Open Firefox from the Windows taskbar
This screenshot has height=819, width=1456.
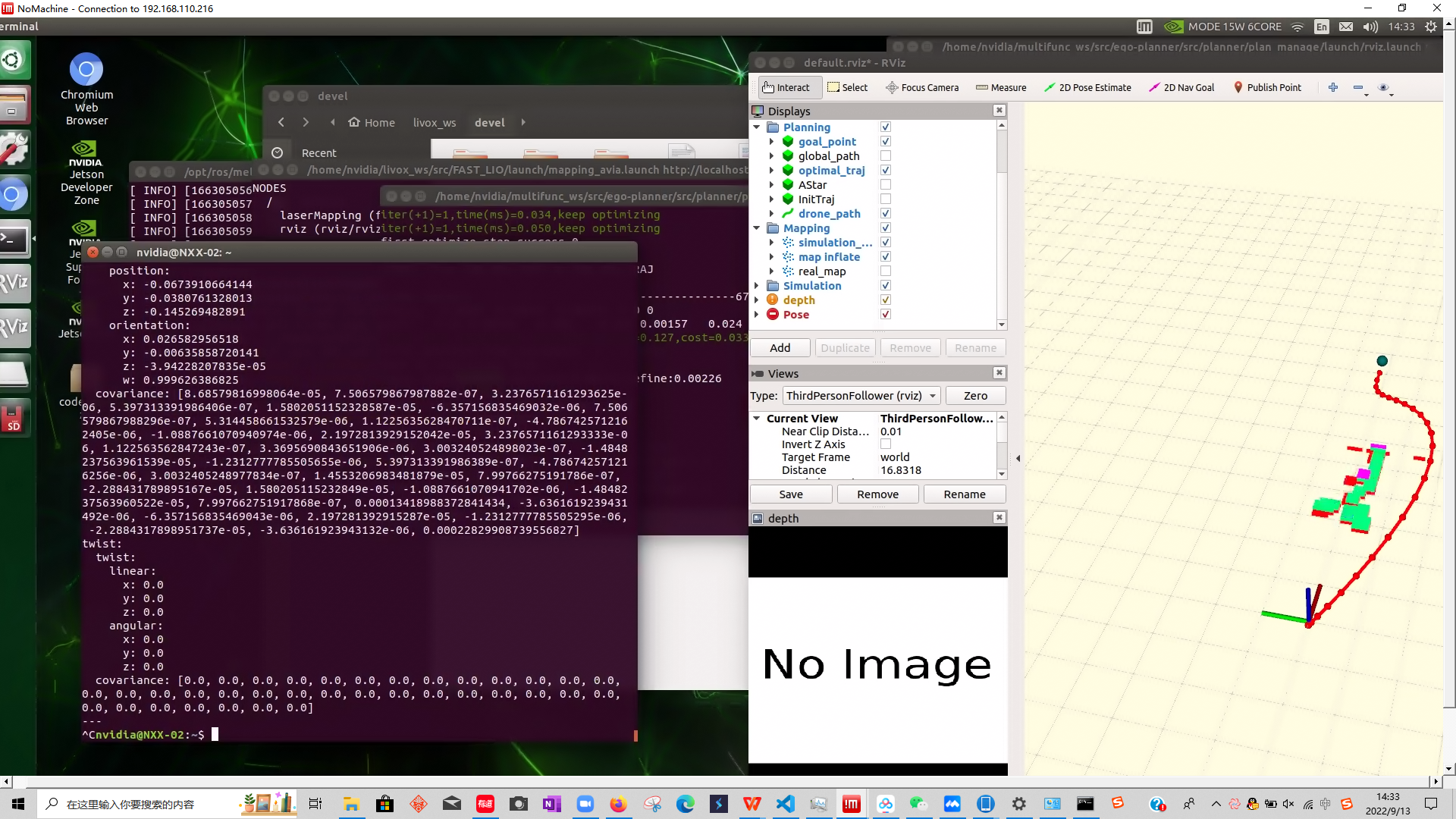619,804
